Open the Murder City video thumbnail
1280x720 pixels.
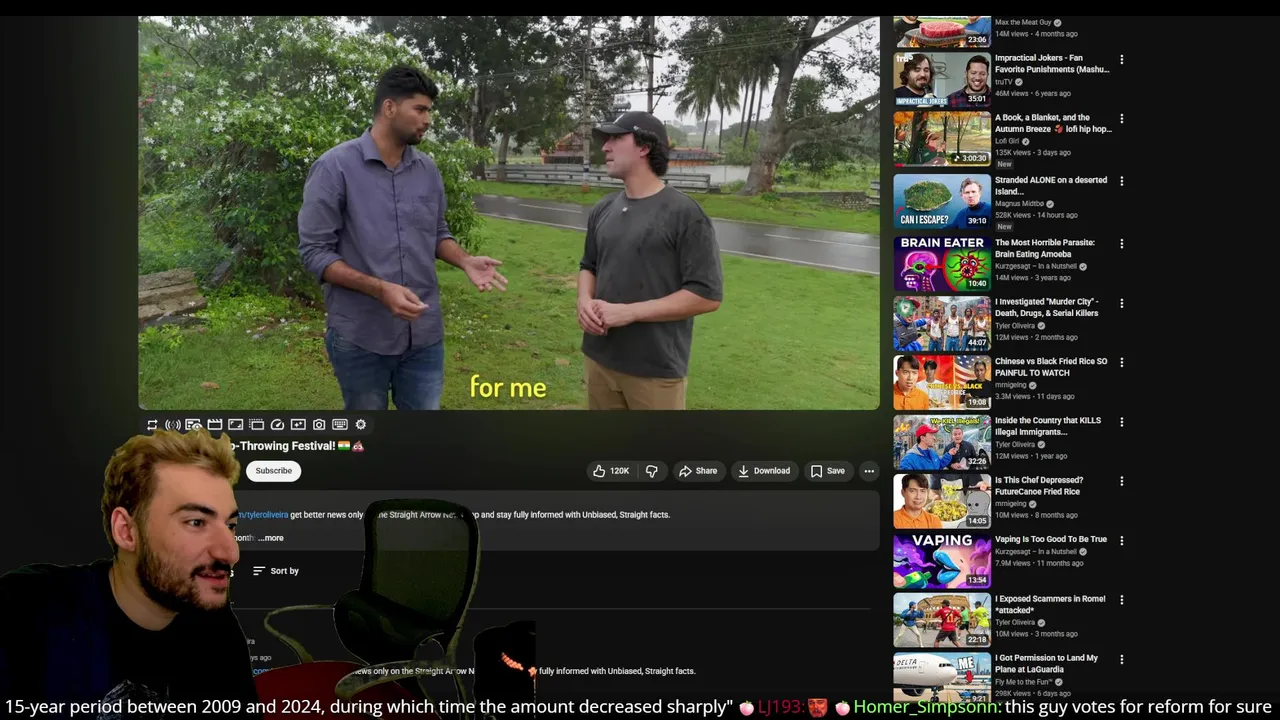942,322
